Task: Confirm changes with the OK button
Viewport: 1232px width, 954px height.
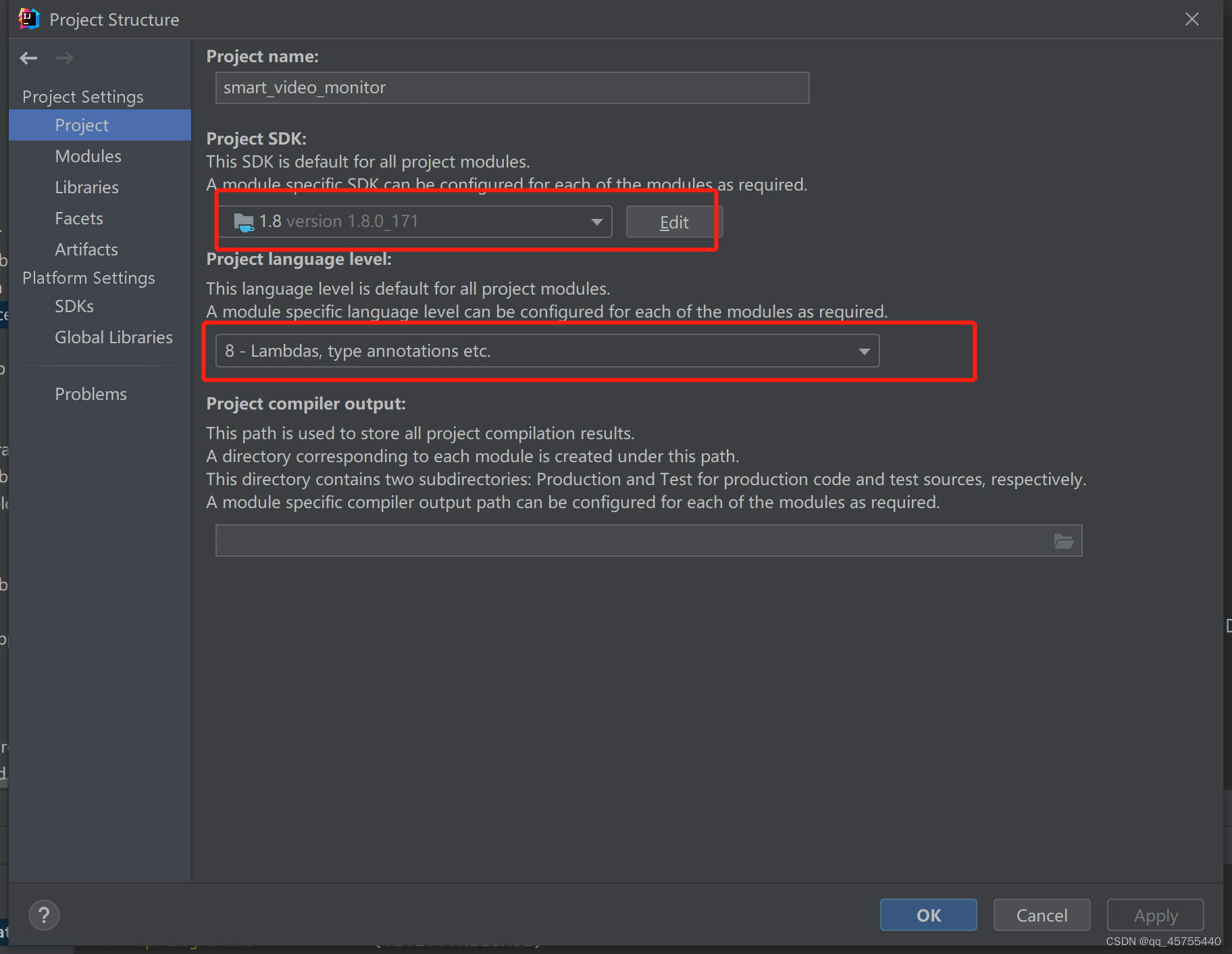Action: [x=928, y=915]
